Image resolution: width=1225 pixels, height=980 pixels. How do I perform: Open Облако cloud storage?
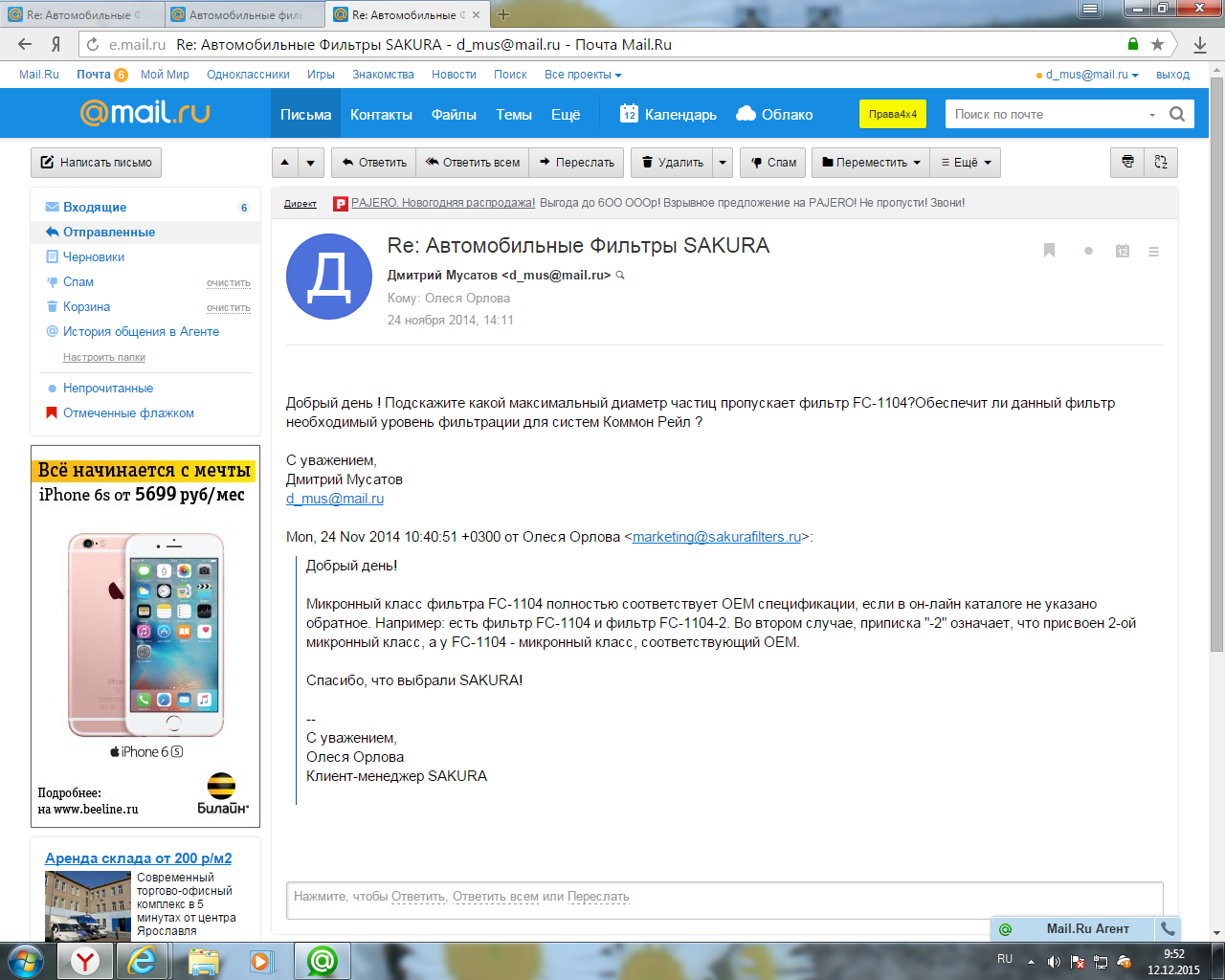pos(774,114)
